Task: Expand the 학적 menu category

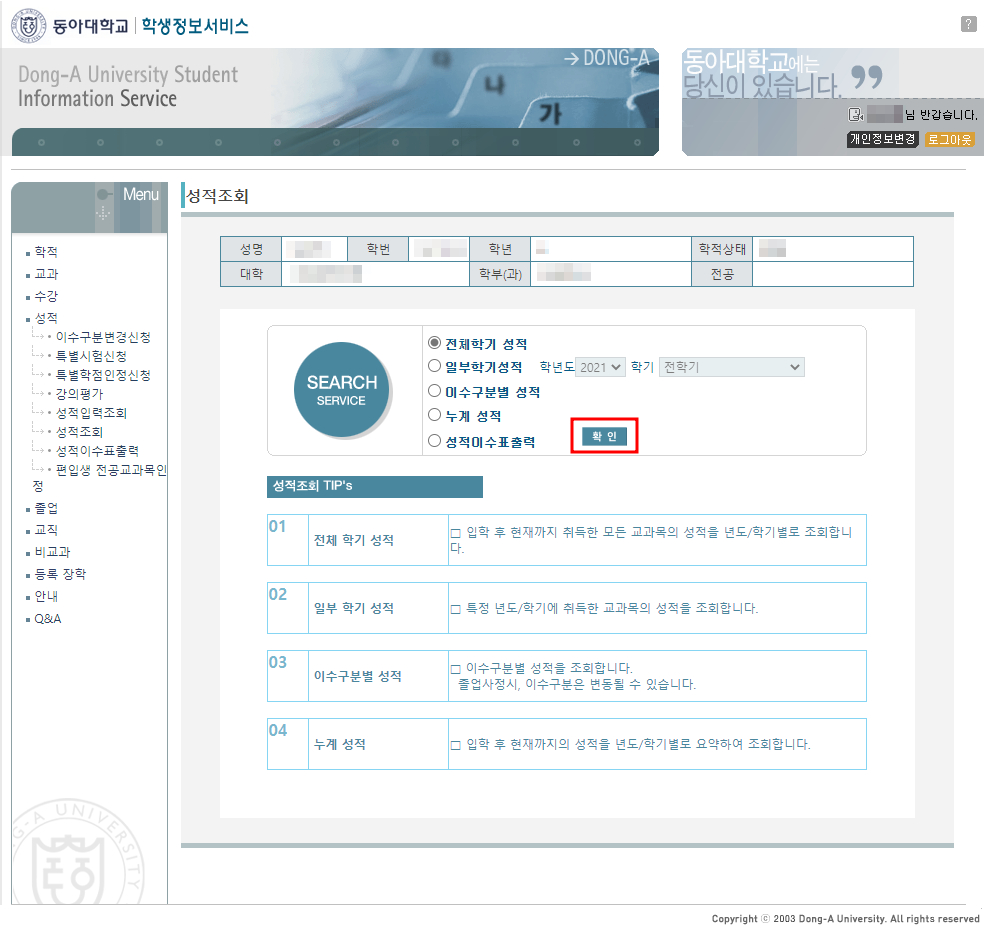Action: tap(46, 252)
